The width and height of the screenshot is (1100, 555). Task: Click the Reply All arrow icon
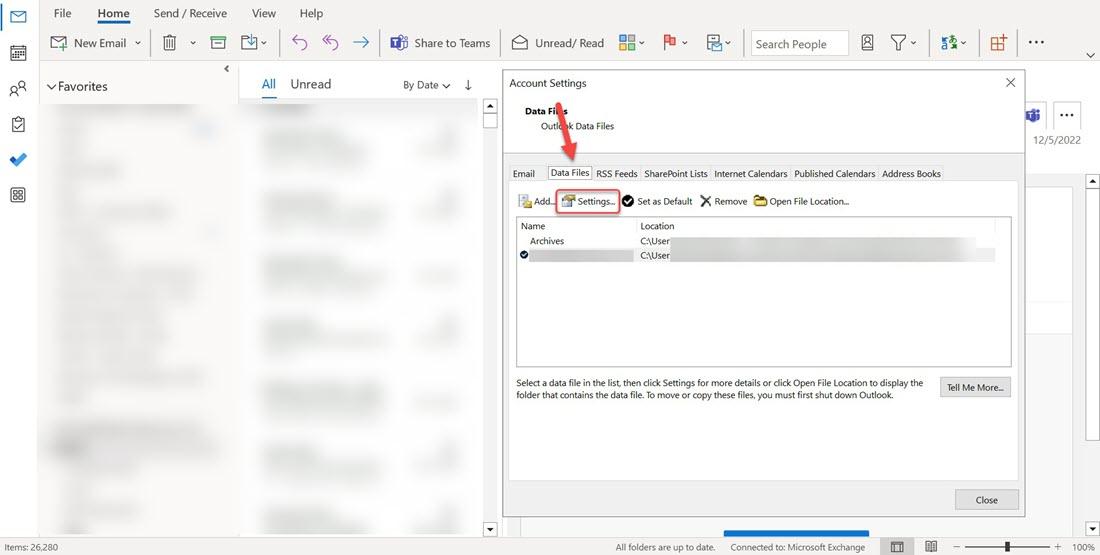coord(330,43)
